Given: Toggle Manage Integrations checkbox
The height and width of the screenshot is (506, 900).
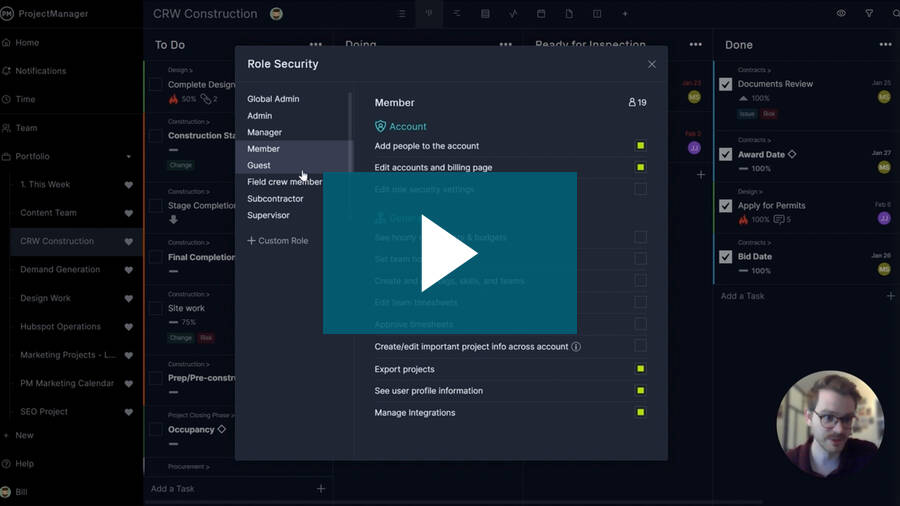Looking at the screenshot, I should pyautogui.click(x=640, y=412).
